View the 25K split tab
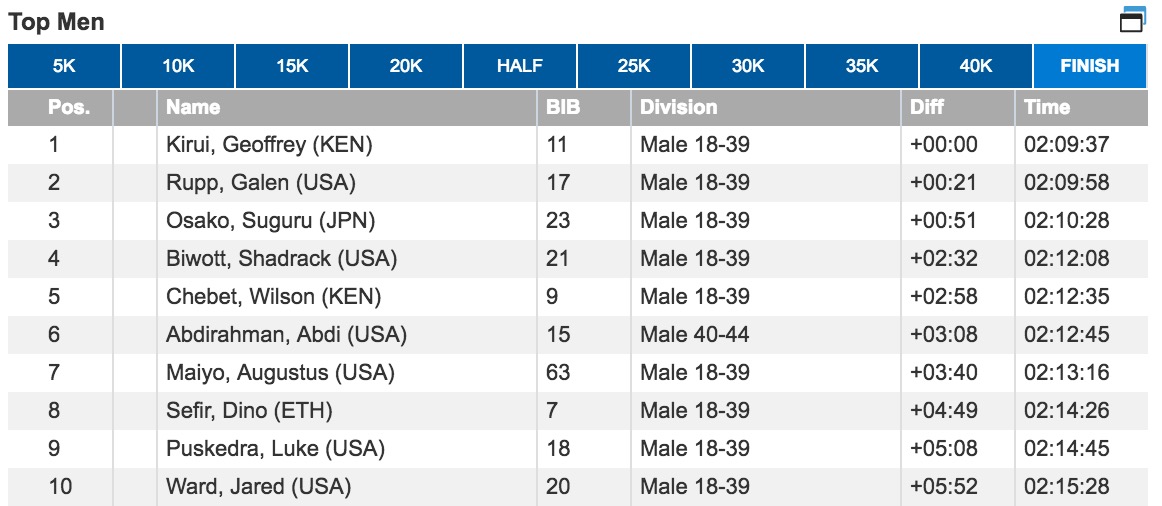 [x=634, y=66]
